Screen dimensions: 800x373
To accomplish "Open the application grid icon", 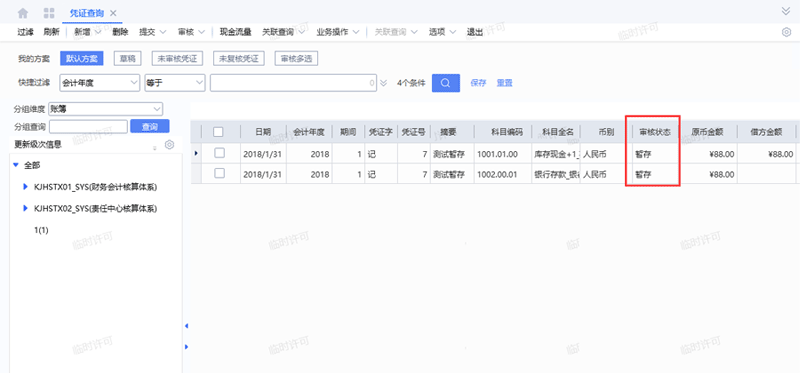I will (x=49, y=13).
